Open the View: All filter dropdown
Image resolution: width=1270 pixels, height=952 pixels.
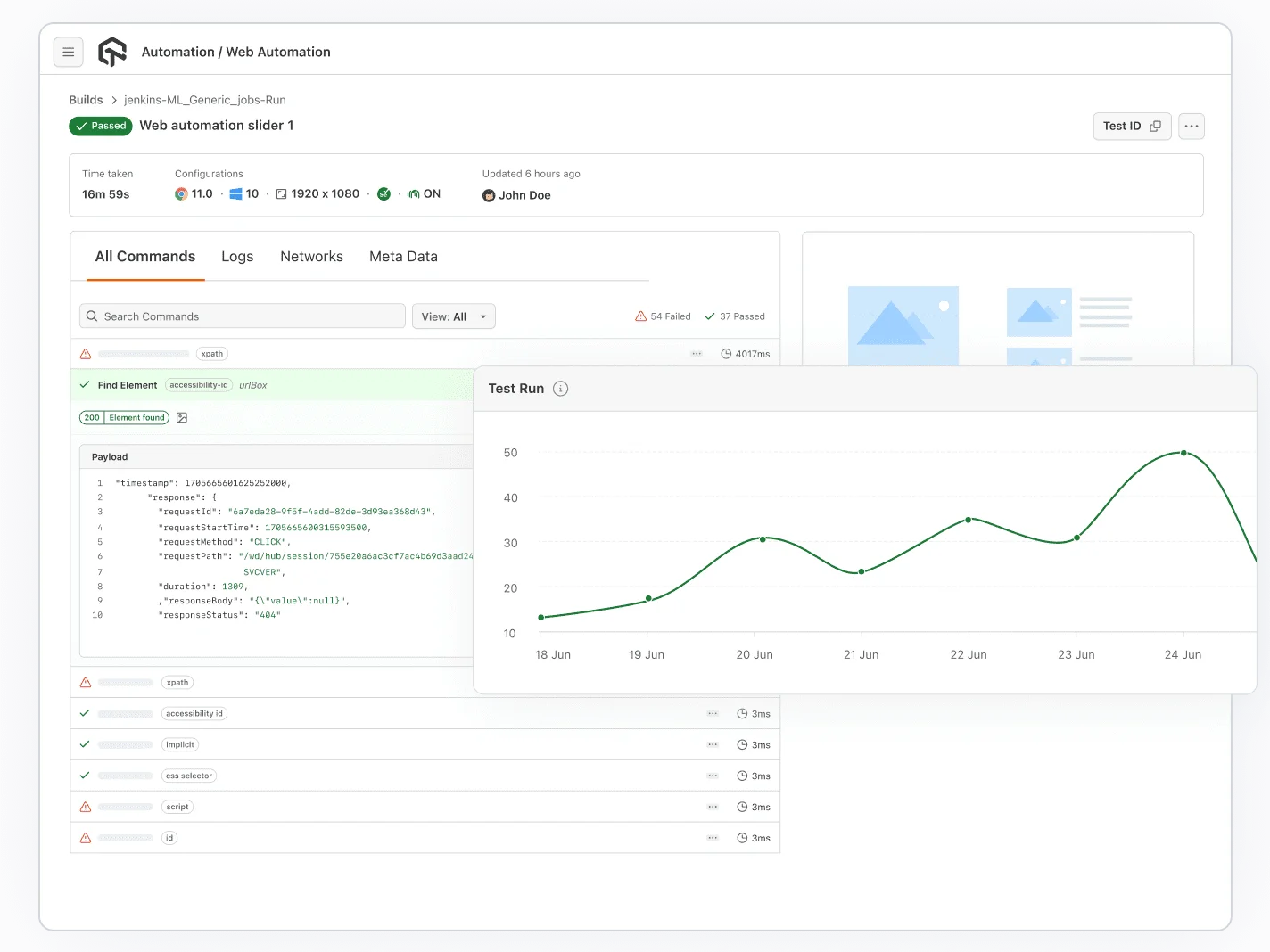pos(453,316)
